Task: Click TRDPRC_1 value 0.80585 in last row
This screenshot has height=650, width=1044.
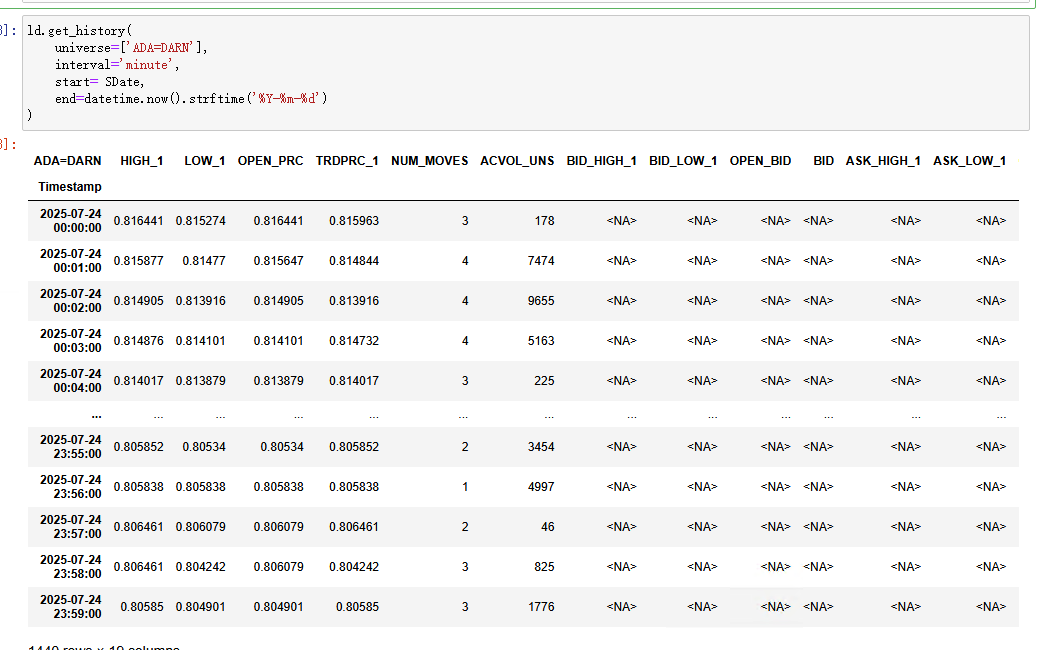Action: [x=357, y=607]
